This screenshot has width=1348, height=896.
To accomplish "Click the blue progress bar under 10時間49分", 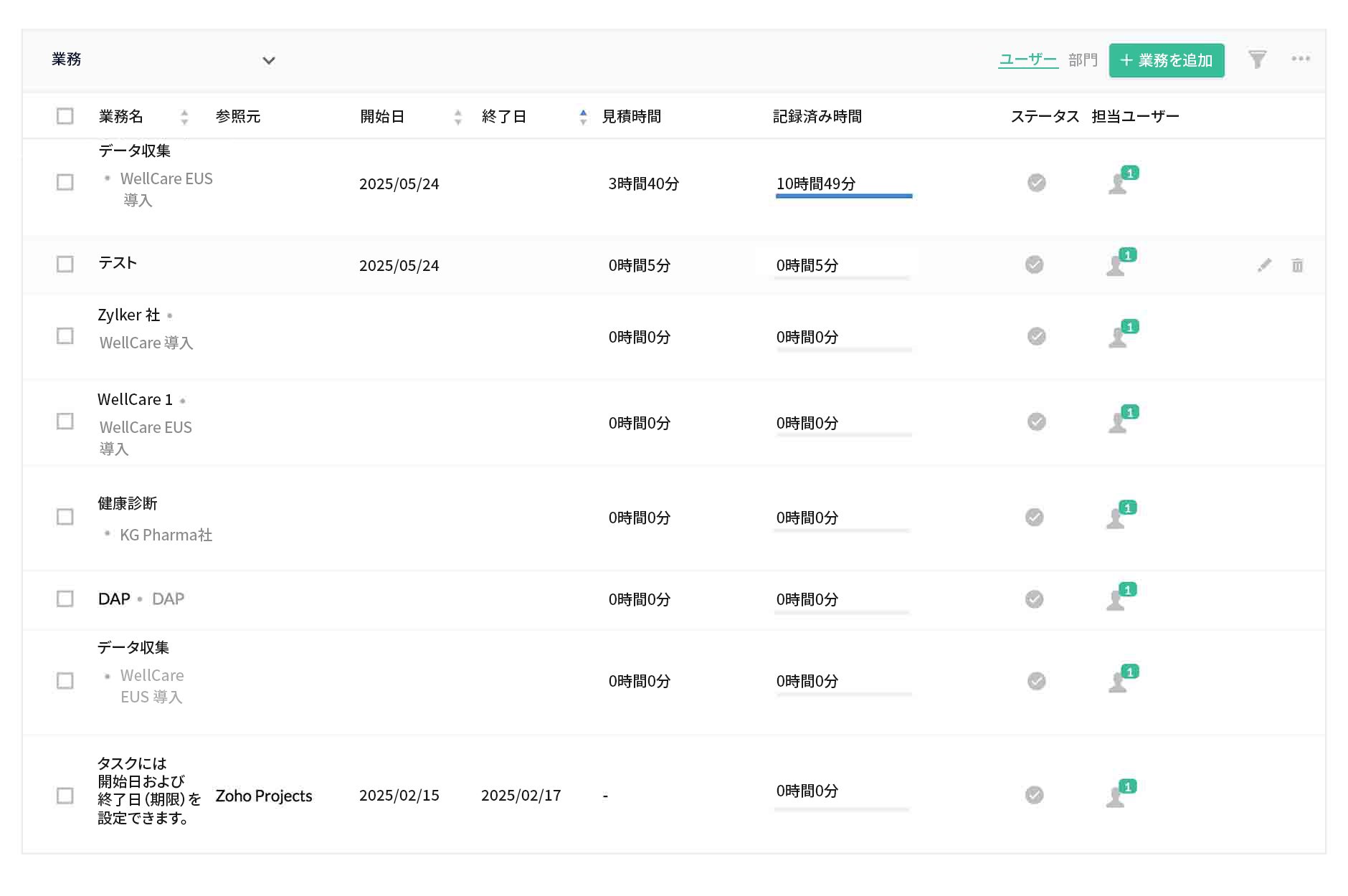I will (x=843, y=195).
